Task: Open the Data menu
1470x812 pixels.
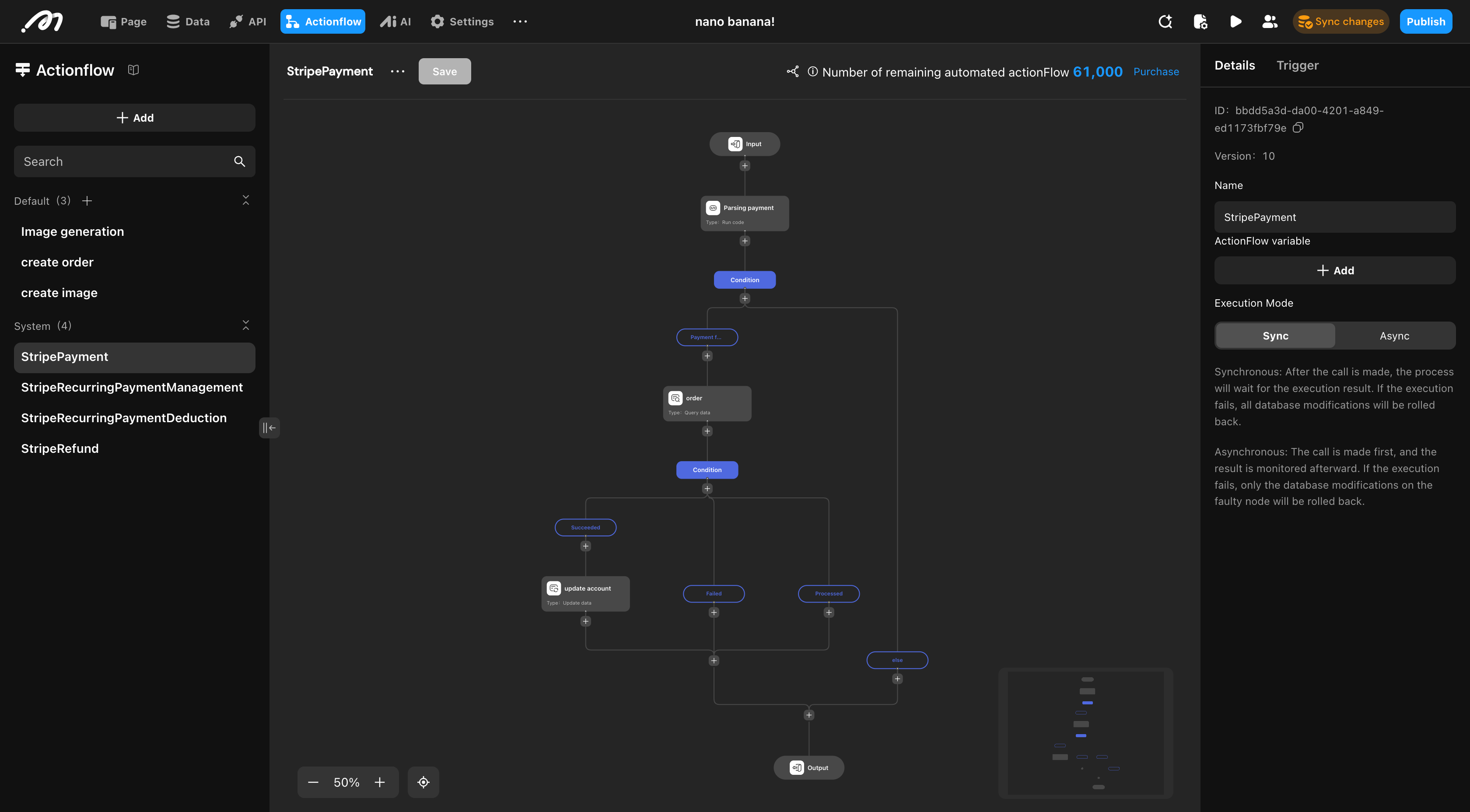Action: pyautogui.click(x=188, y=22)
